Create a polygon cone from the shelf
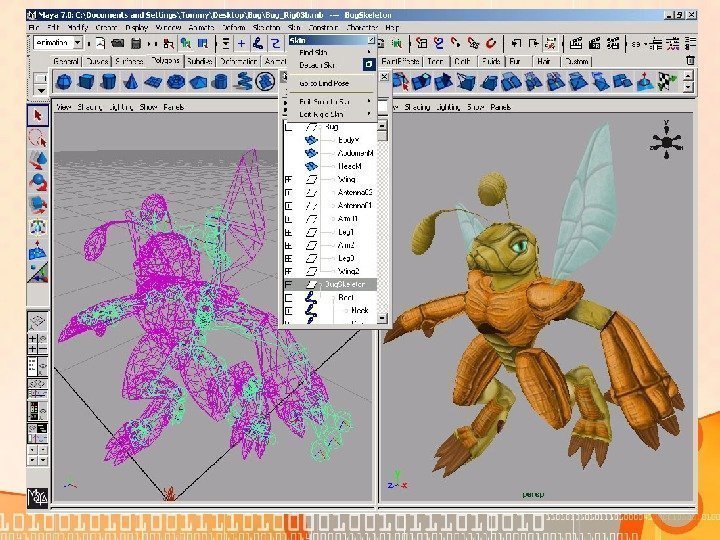 [131, 82]
